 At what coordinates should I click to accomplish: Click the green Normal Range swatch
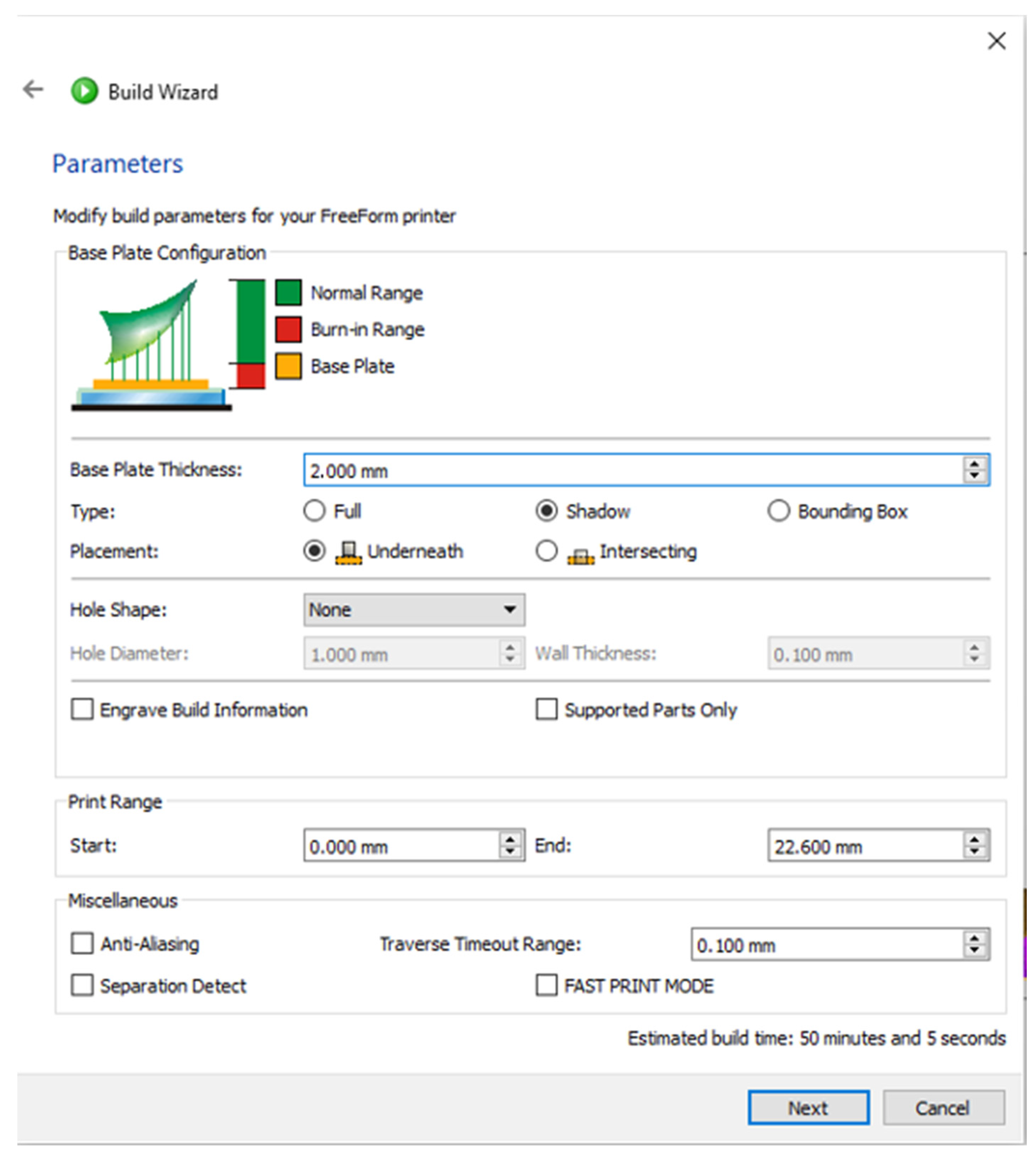(289, 293)
